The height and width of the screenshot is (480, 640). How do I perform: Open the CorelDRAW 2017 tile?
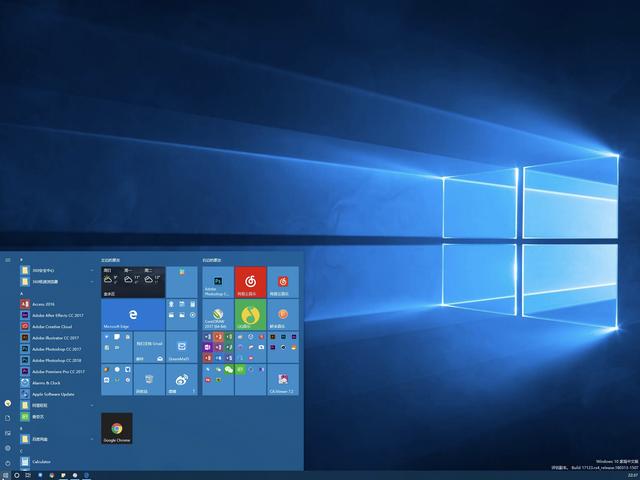pyautogui.click(x=218, y=315)
